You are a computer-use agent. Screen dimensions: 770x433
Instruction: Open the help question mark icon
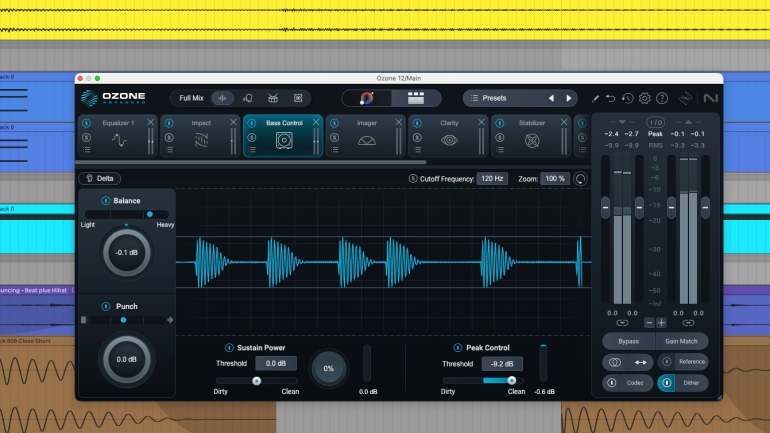click(662, 98)
